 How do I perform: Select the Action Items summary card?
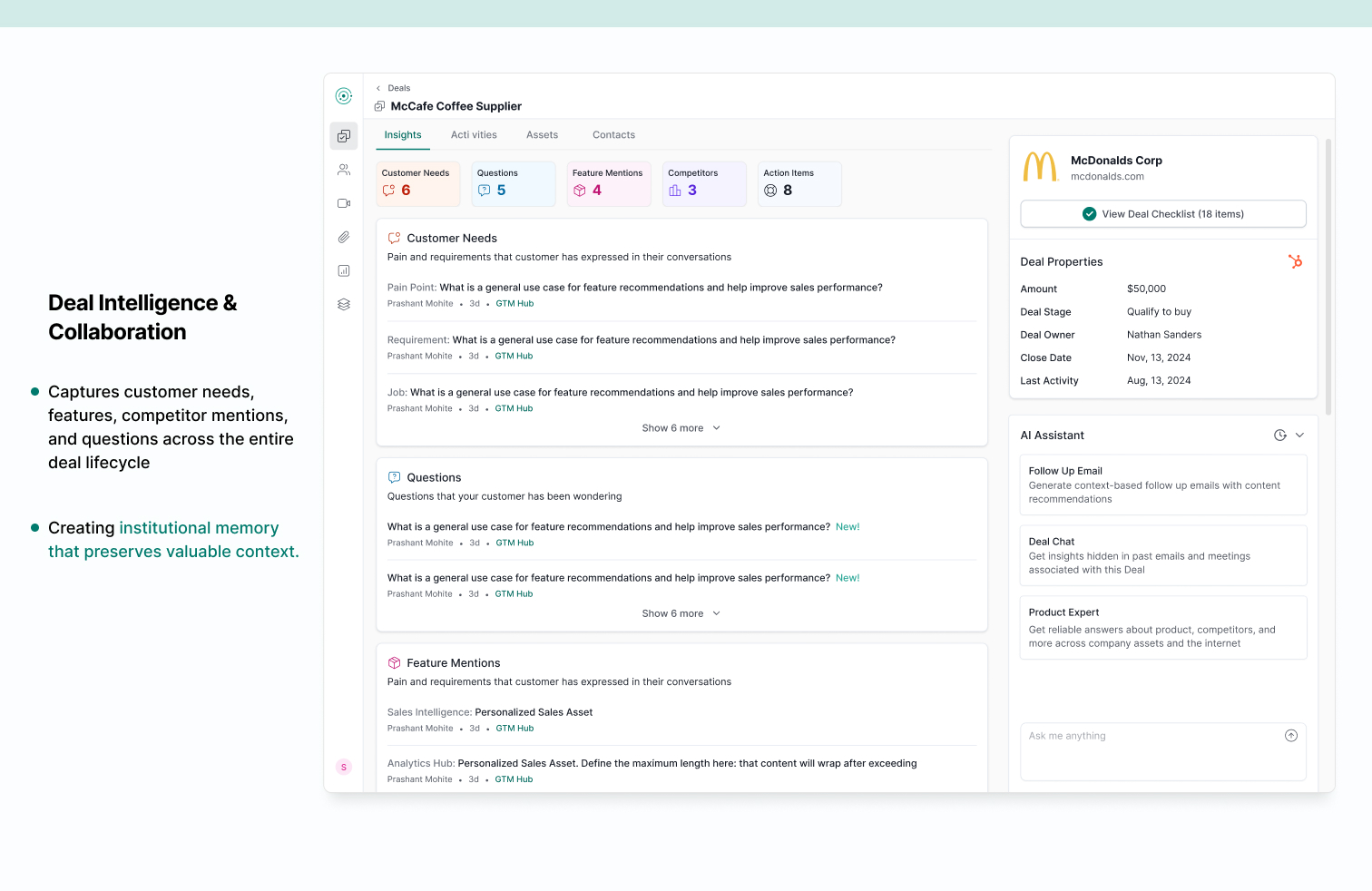799,184
